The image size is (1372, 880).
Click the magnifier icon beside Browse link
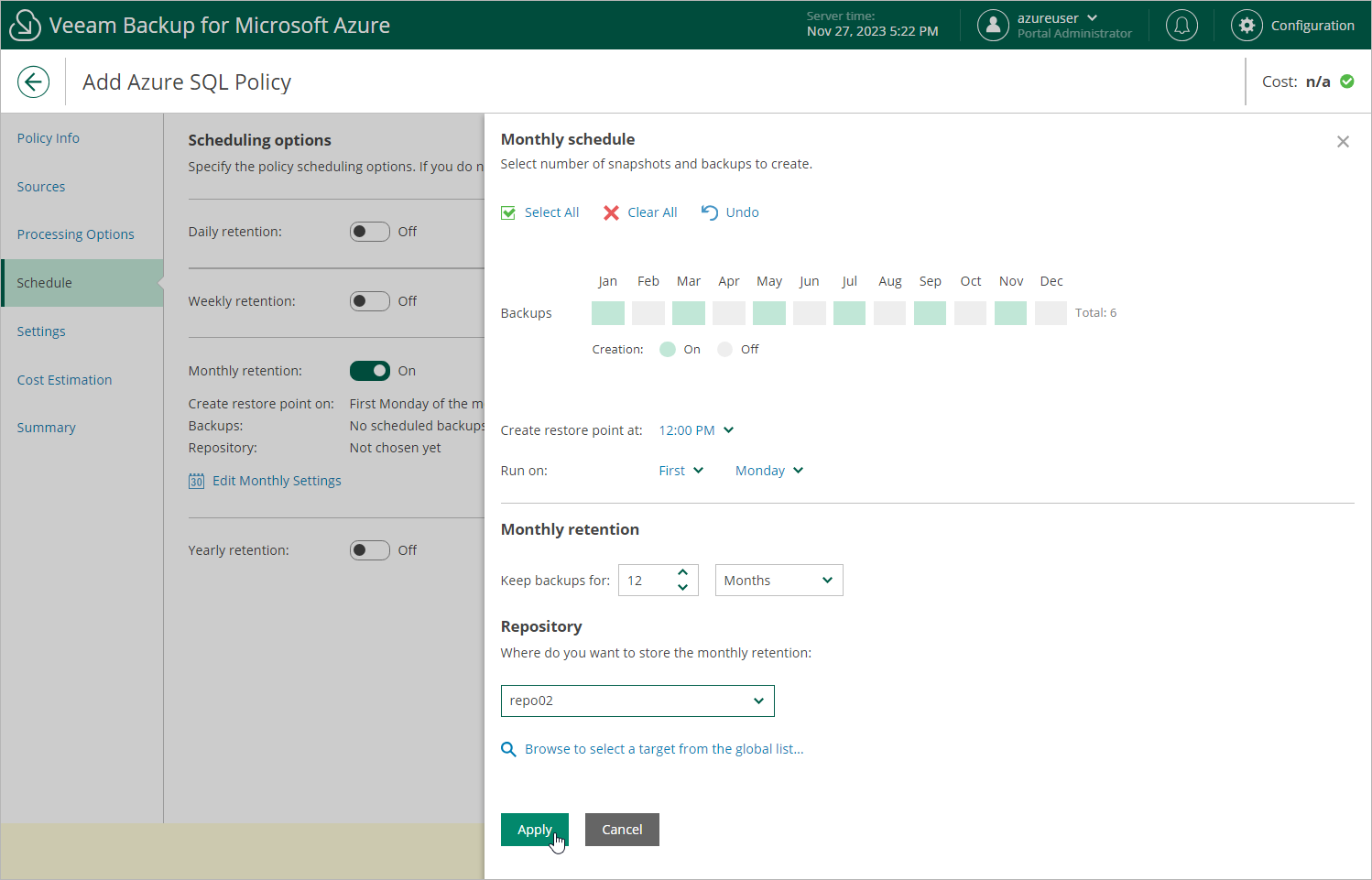point(508,749)
